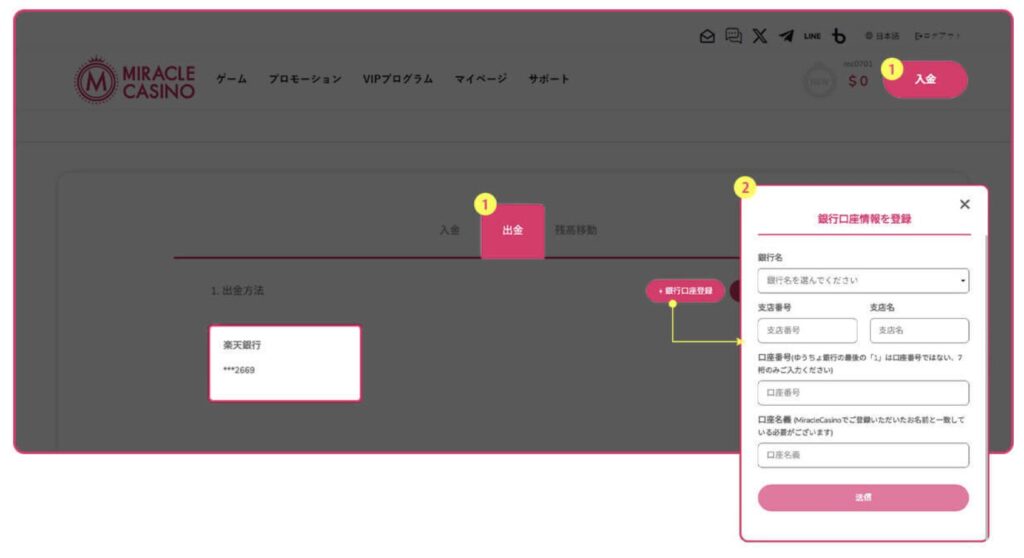The image size is (1024, 558).
Task: Visit the X social media icon
Action: 760,36
